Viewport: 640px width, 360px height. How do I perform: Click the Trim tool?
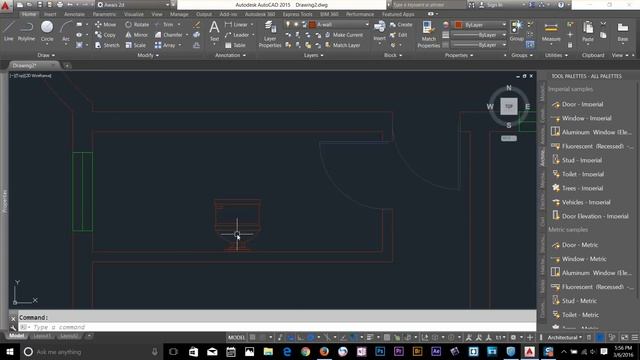point(164,24)
